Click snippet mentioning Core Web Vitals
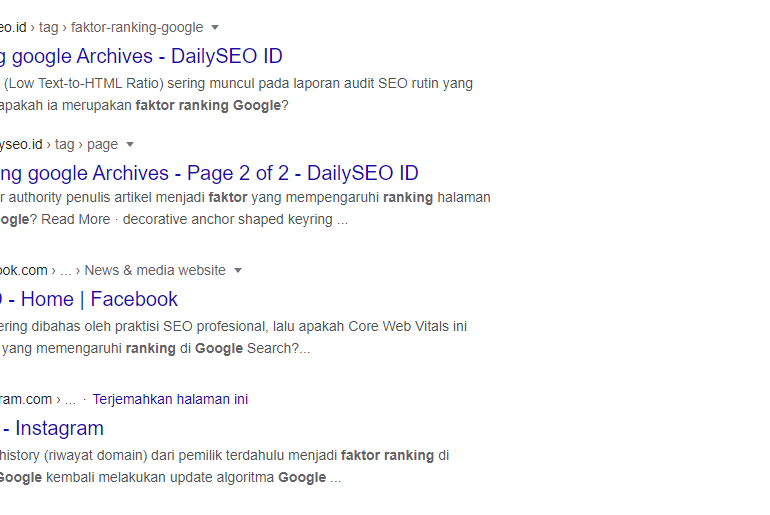The height and width of the screenshot is (515, 770). [233, 326]
